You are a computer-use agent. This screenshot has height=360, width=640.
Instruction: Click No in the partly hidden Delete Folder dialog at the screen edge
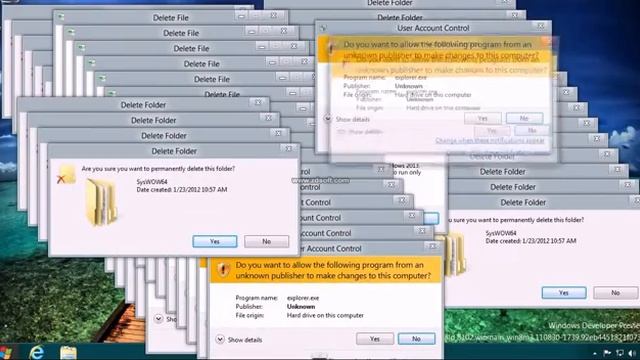click(616, 293)
